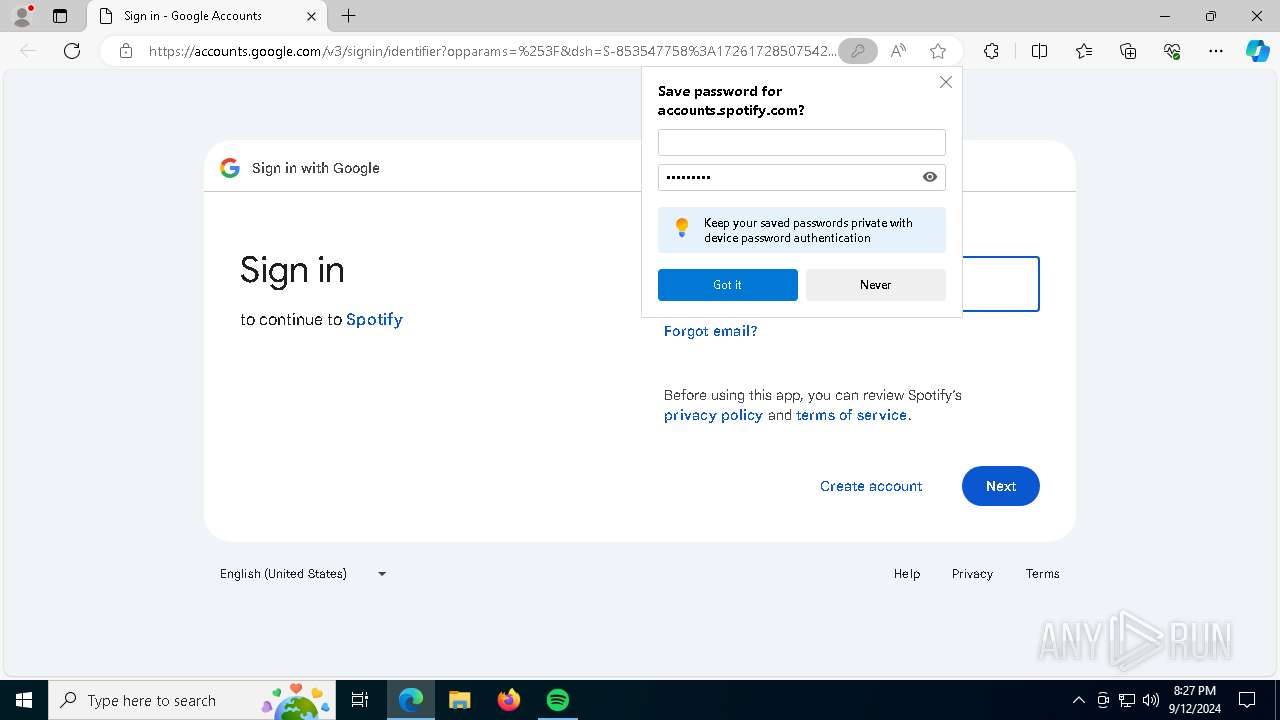Open Settings and more menu

point(1216,51)
